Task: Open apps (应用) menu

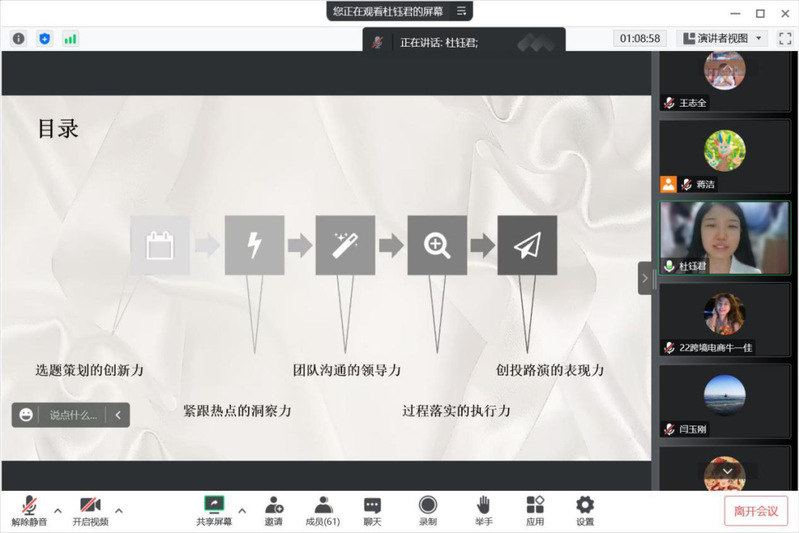Action: click(x=535, y=510)
